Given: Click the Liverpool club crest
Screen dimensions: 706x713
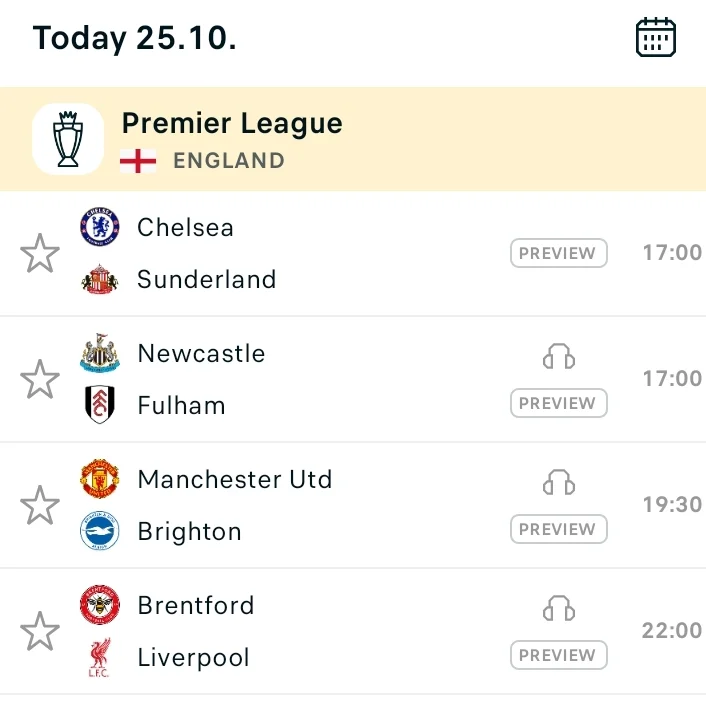Looking at the screenshot, I should click(100, 657).
